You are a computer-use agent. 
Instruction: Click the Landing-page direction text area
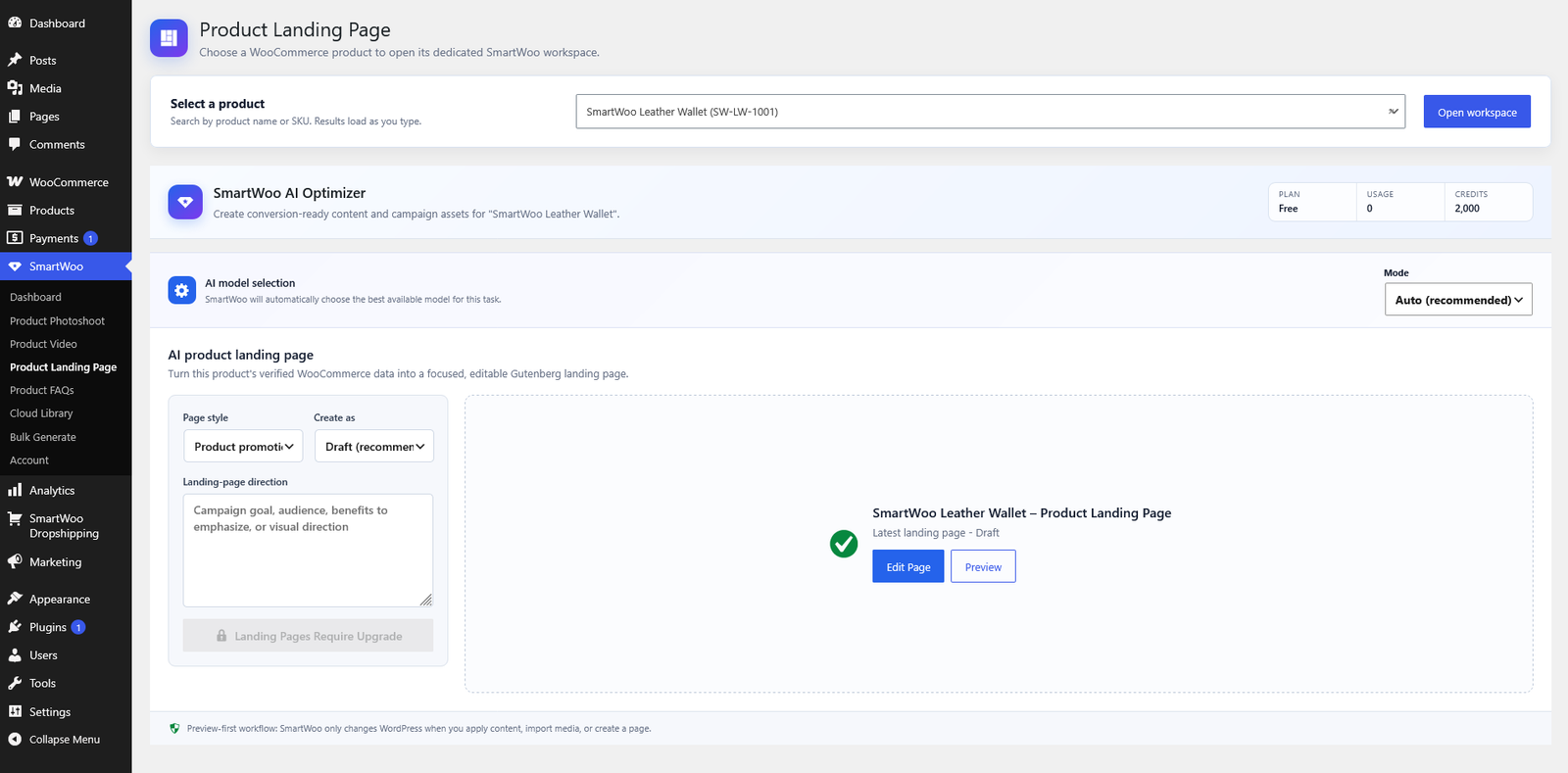308,551
